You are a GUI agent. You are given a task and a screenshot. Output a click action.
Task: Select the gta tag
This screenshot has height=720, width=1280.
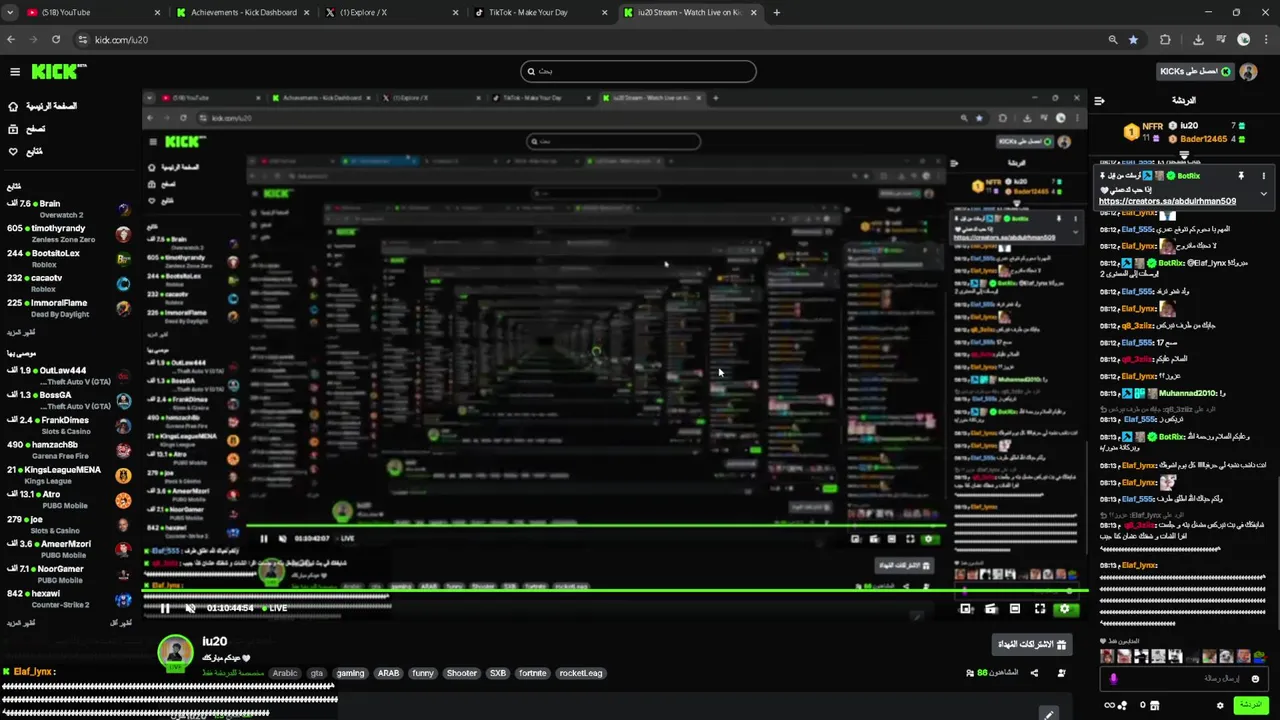click(x=317, y=673)
